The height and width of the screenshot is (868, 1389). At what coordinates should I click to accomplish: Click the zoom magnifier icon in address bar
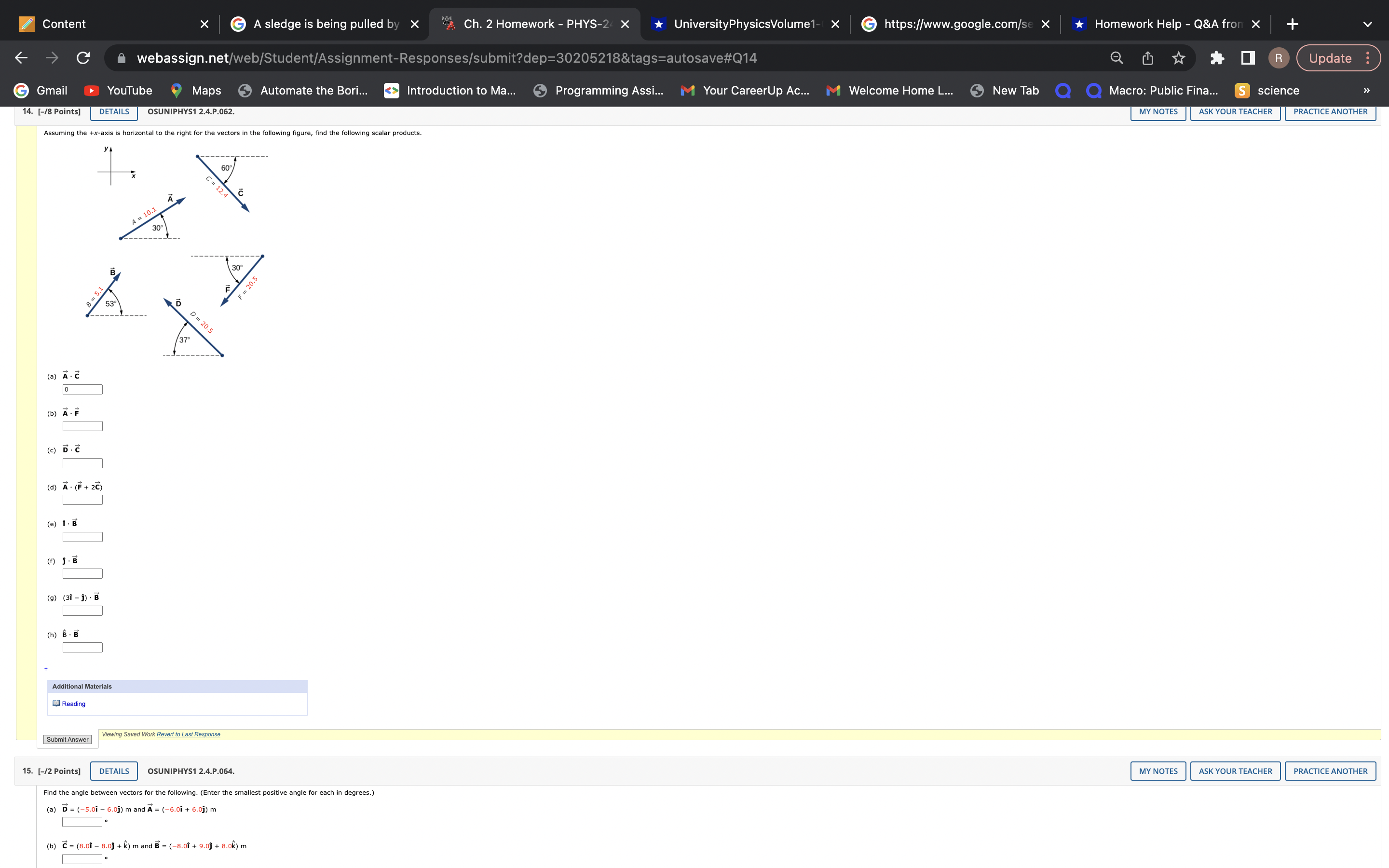tap(1117, 58)
